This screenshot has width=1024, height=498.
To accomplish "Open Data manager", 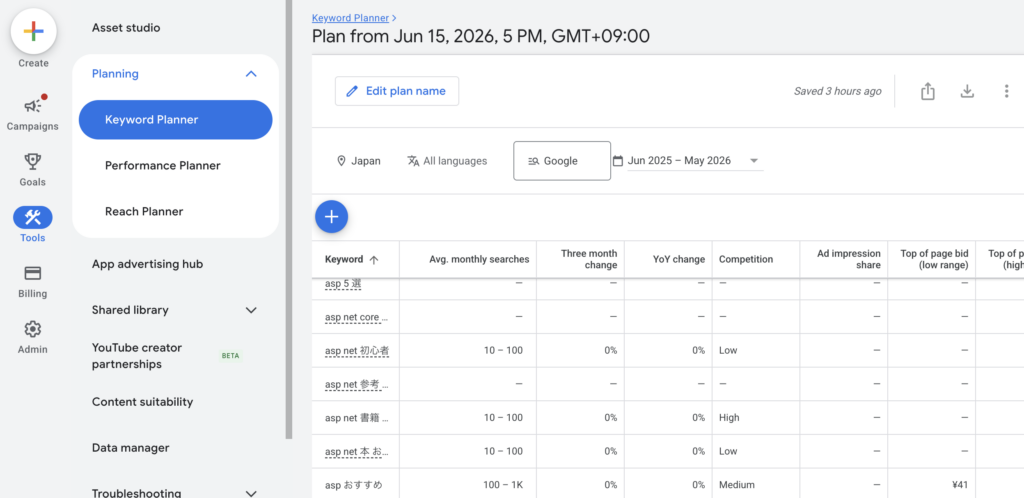I will point(131,448).
